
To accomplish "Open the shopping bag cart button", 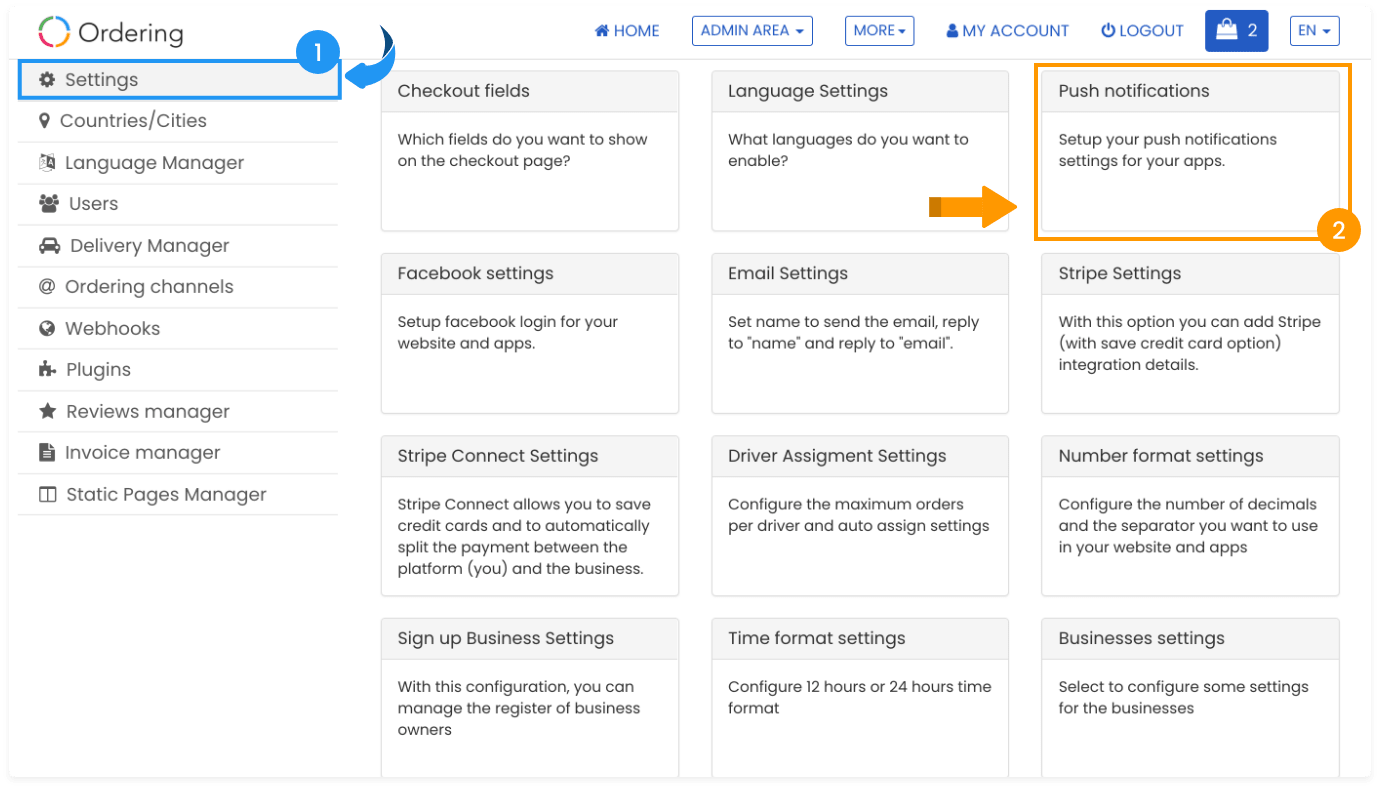I will 1237,31.
